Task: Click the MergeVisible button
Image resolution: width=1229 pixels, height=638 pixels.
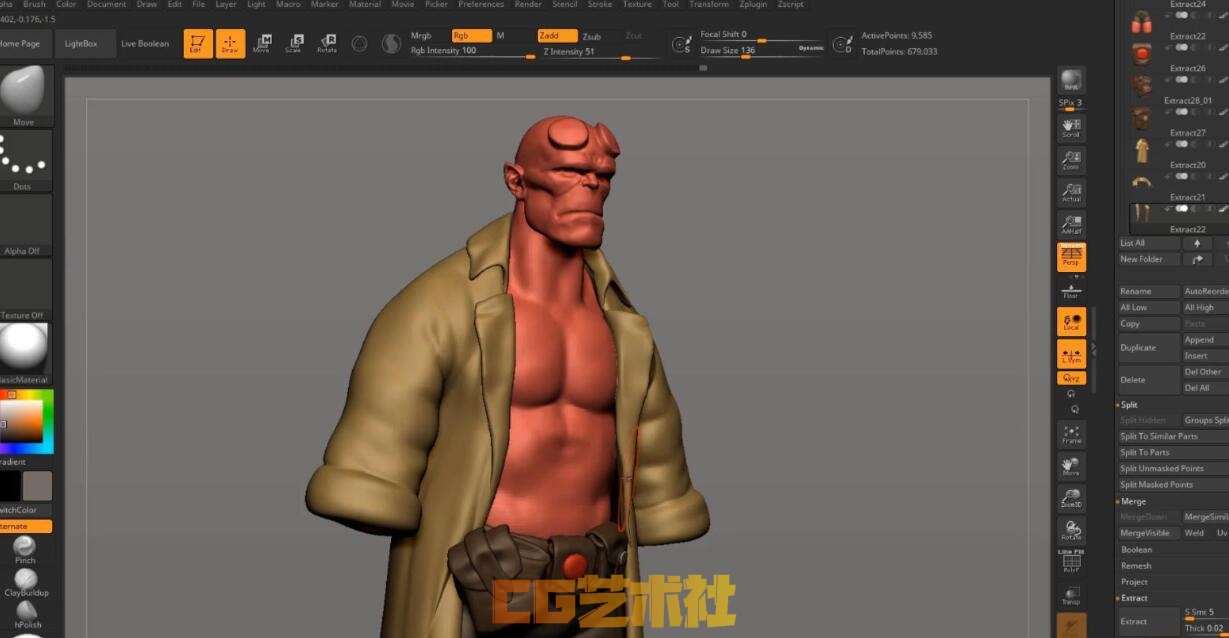Action: 1149,534
